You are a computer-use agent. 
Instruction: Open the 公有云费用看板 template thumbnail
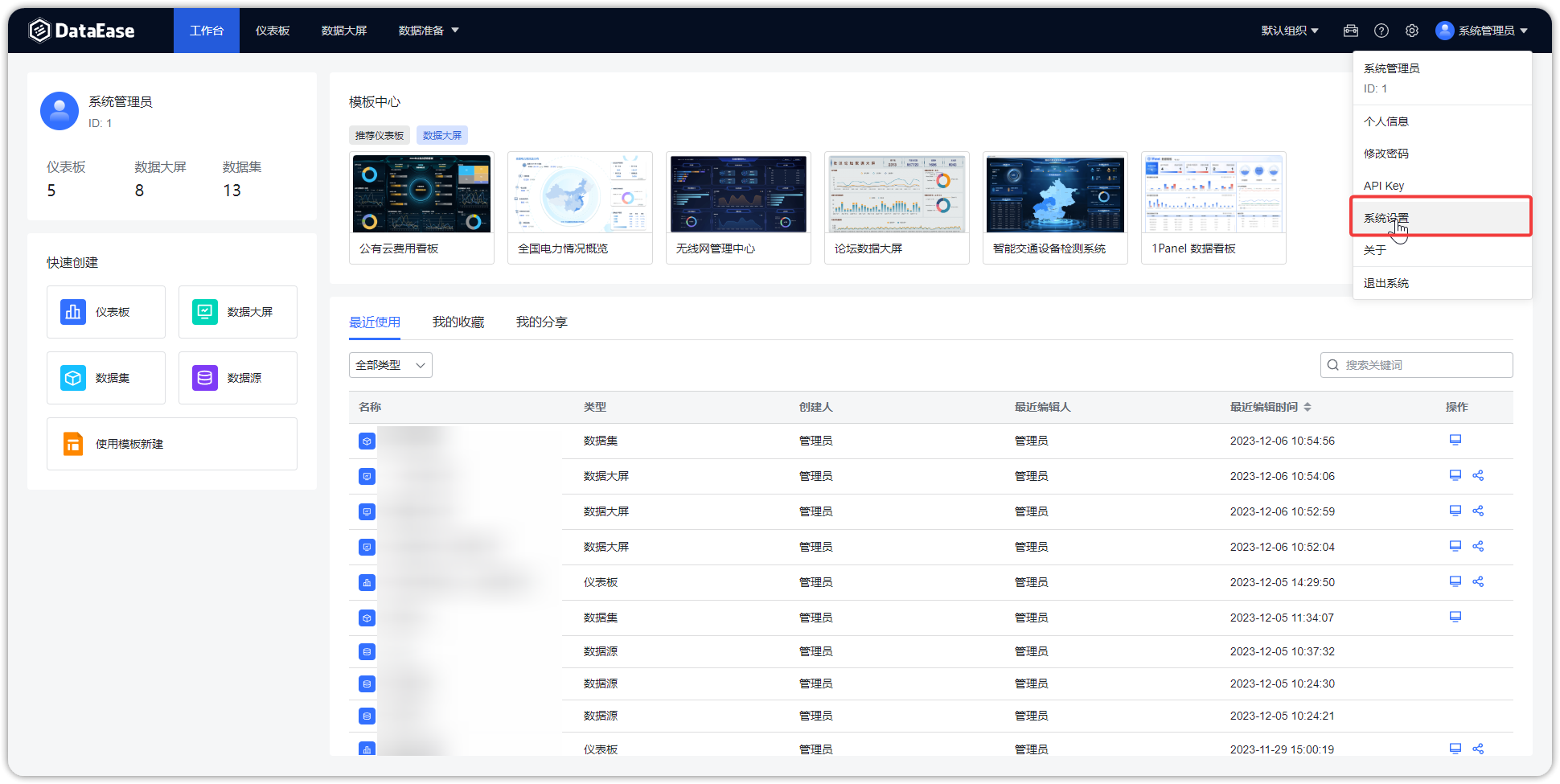coord(421,193)
